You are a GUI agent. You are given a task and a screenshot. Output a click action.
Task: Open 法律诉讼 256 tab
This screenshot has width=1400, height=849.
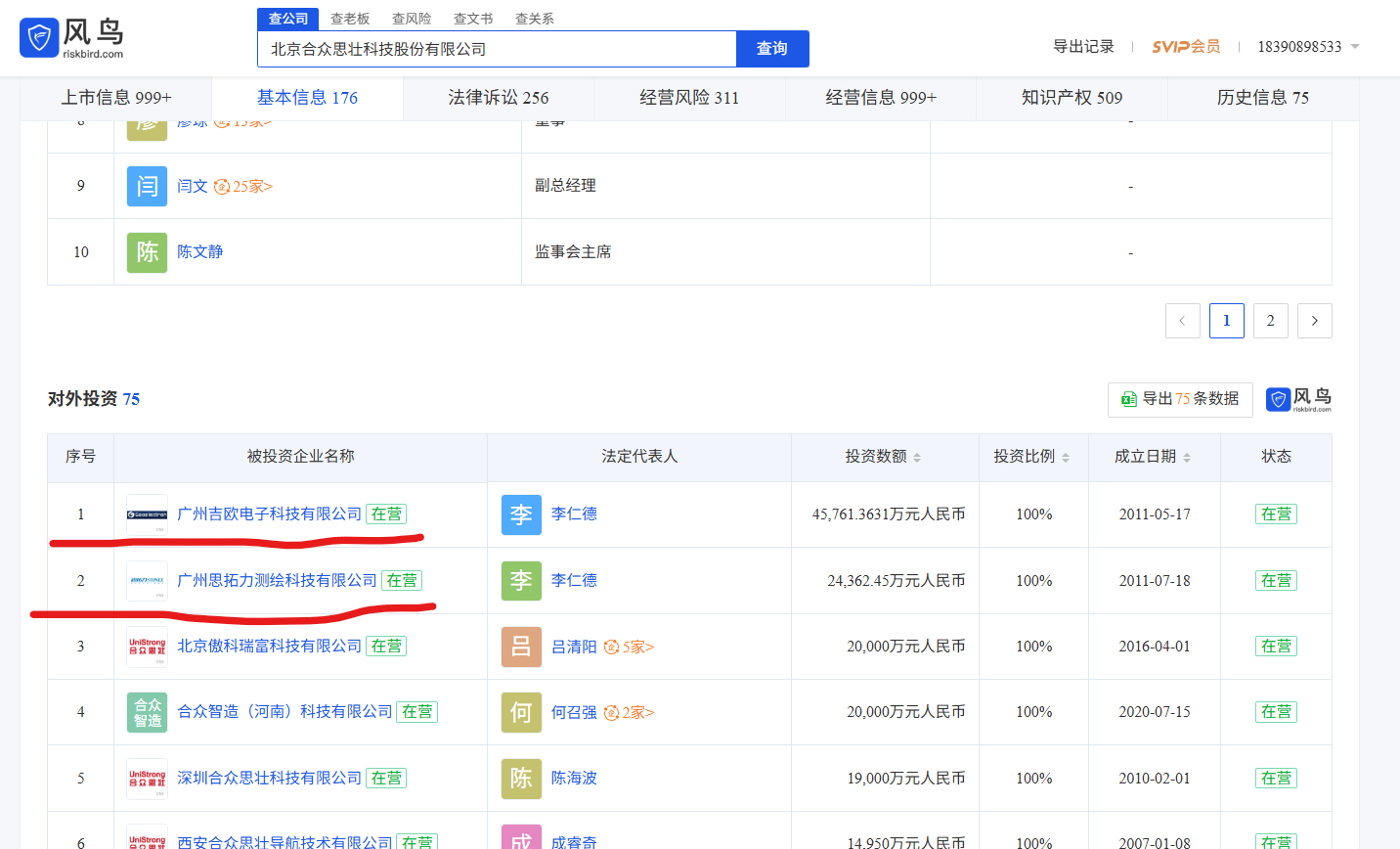(x=499, y=98)
